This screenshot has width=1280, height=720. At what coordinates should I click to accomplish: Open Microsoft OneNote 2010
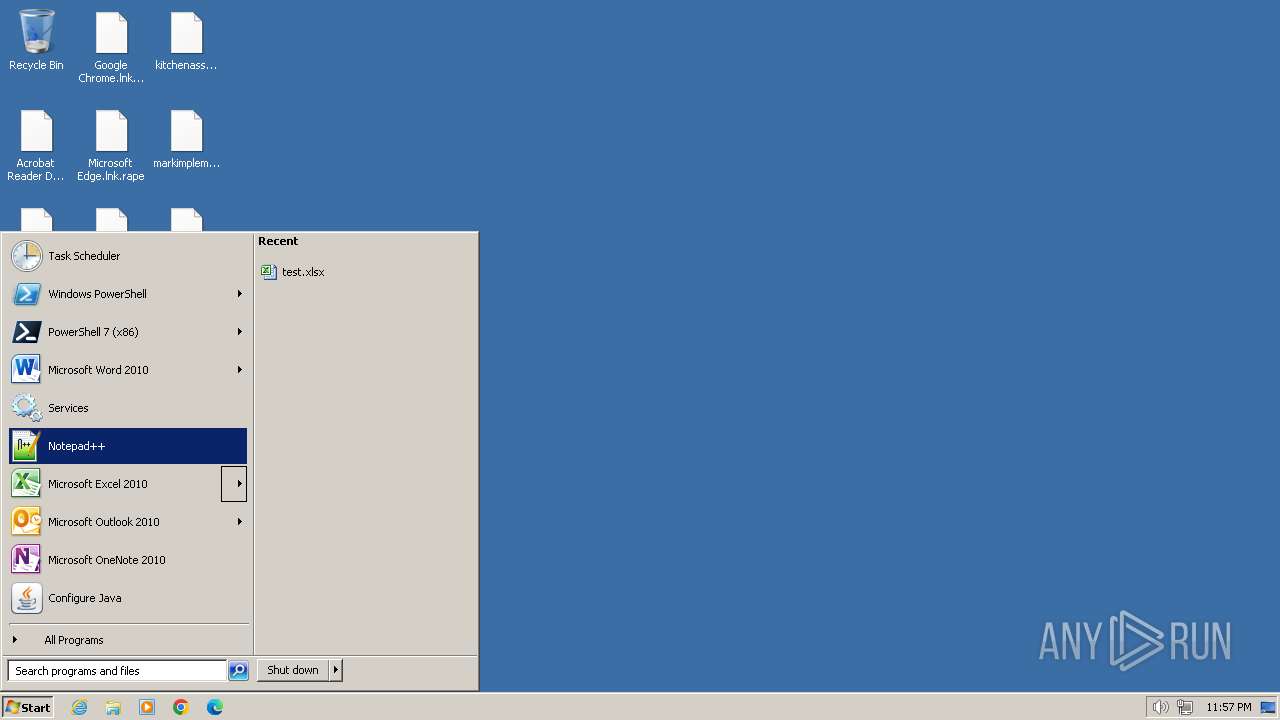(x=128, y=560)
